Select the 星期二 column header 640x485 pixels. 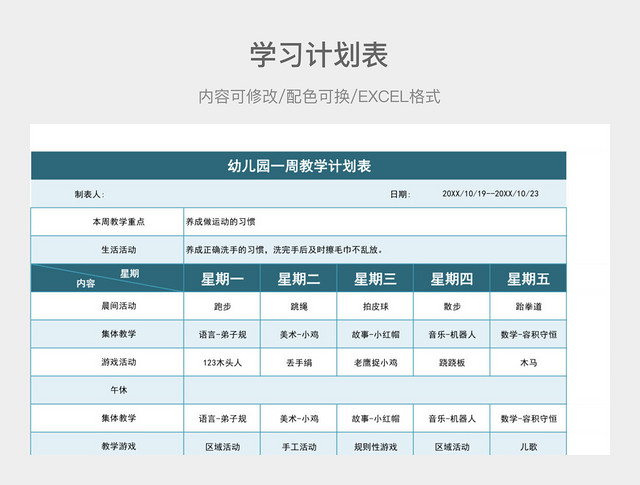[x=299, y=278]
